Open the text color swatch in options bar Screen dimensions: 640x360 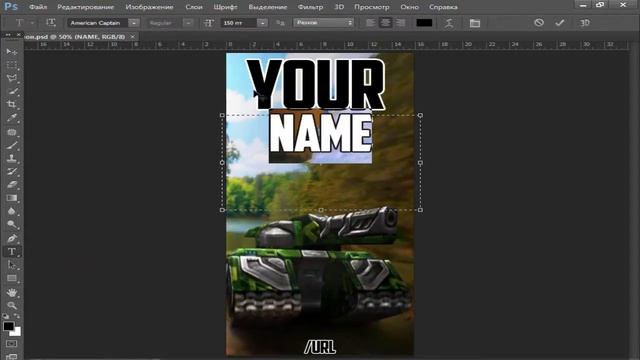point(424,23)
